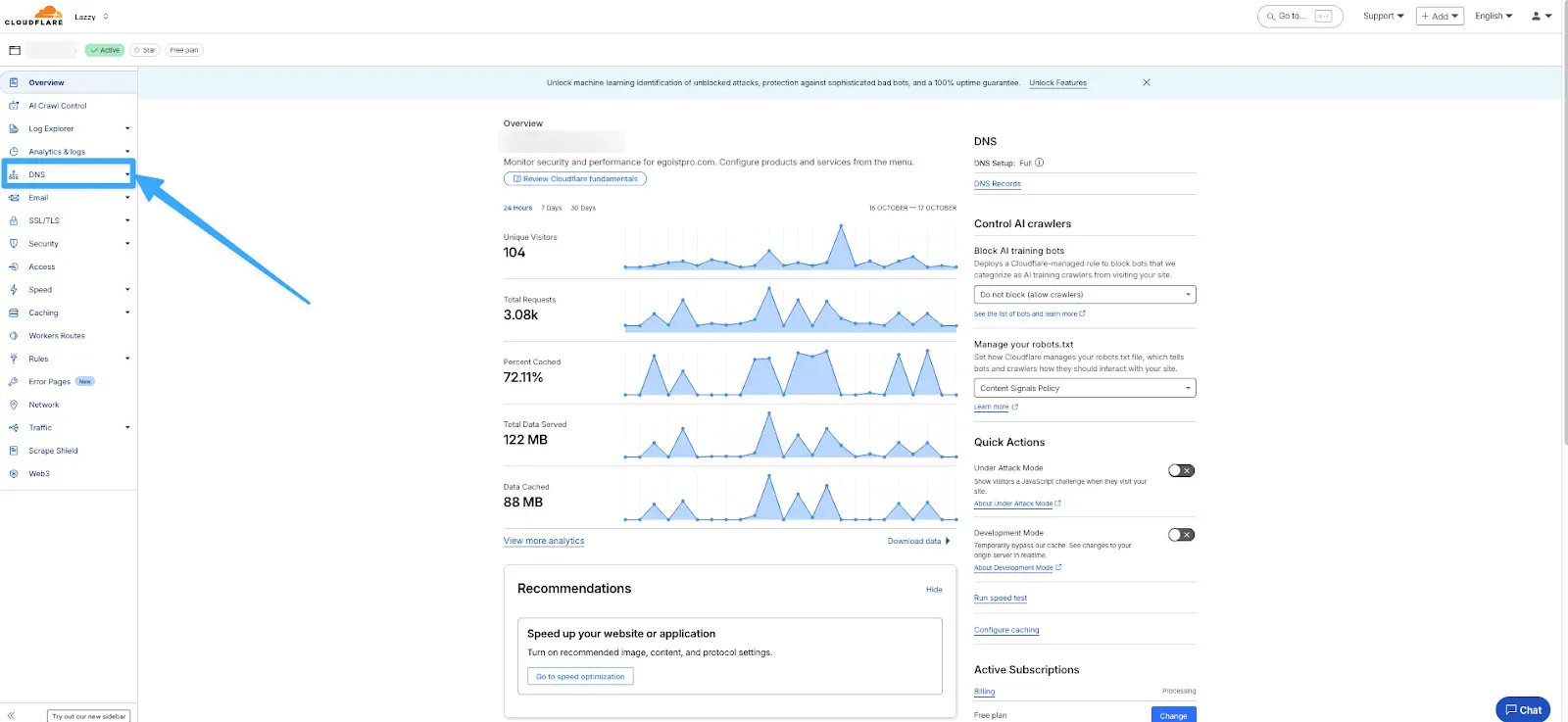Image resolution: width=1568 pixels, height=722 pixels.
Task: Star this domain
Action: pyautogui.click(x=145, y=50)
